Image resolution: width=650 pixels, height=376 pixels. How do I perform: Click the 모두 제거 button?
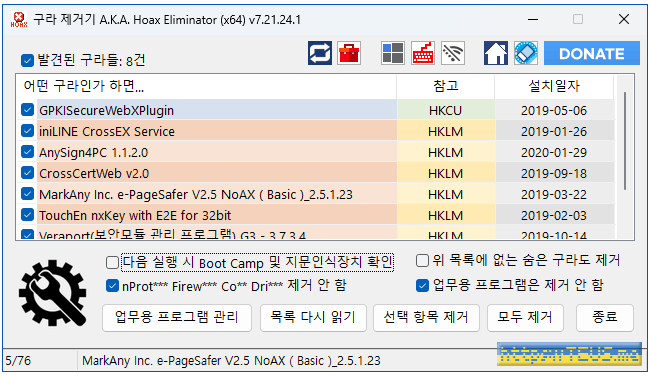pos(525,318)
